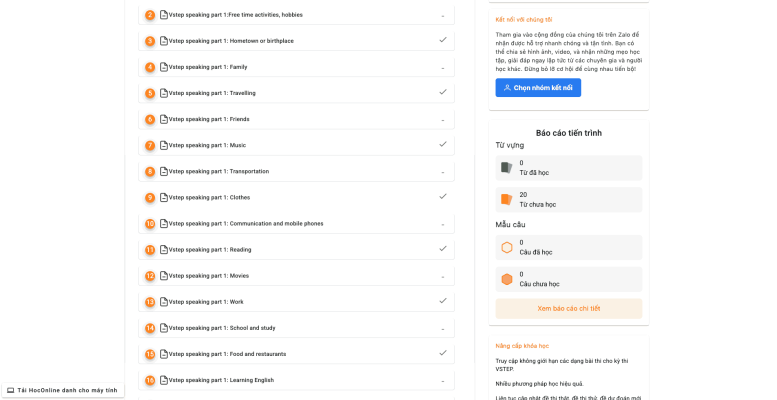This screenshot has height=400, width=777.
Task: Open Xem báo cáo chi tiết report
Action: tap(569, 308)
